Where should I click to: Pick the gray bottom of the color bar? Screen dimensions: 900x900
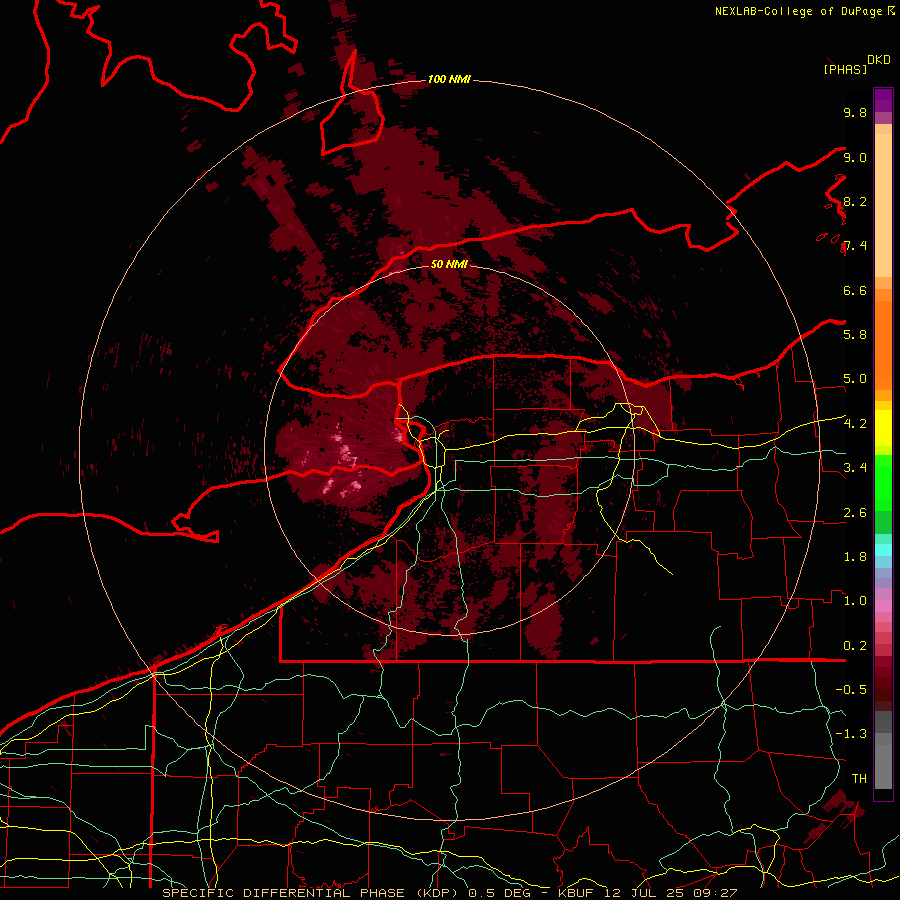click(883, 751)
